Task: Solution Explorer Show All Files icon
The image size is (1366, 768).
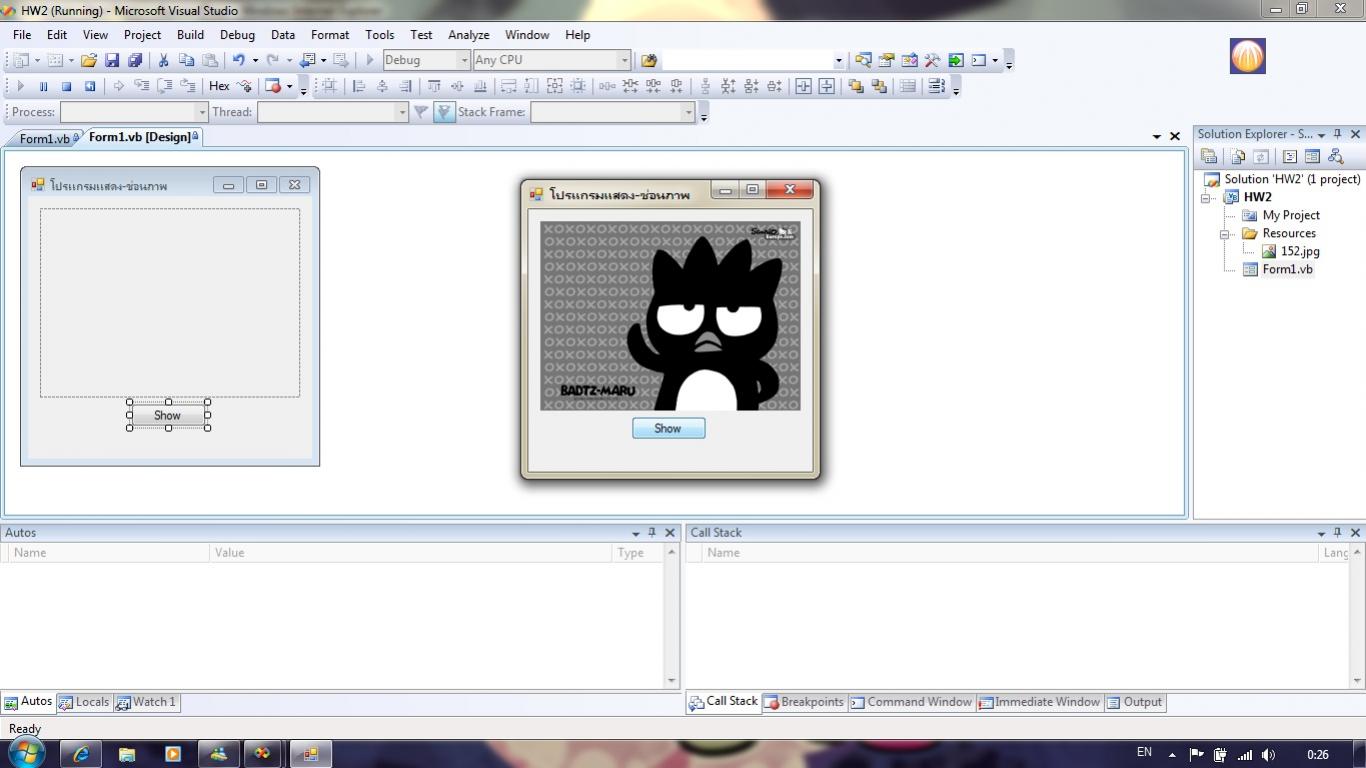Action: pyautogui.click(x=1238, y=156)
